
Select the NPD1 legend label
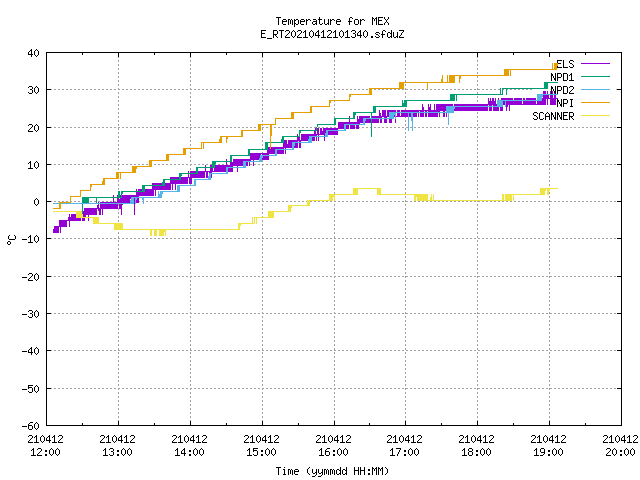(x=562, y=77)
